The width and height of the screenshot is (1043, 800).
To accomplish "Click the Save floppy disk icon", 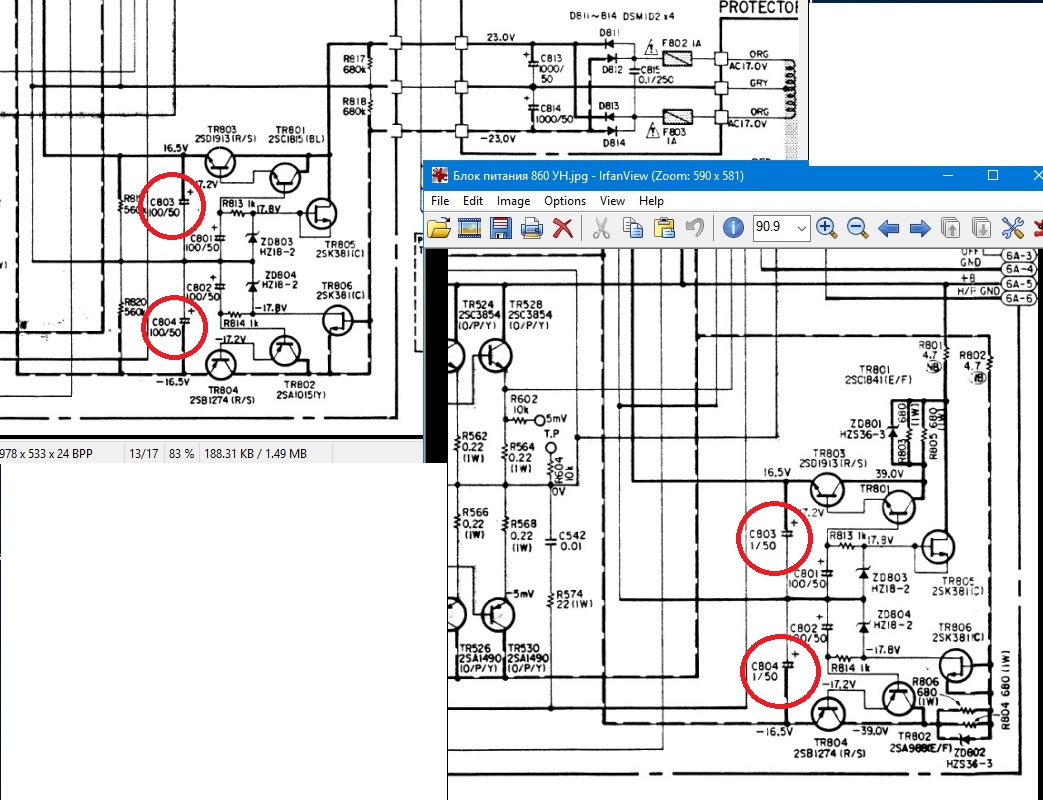I will [500, 228].
